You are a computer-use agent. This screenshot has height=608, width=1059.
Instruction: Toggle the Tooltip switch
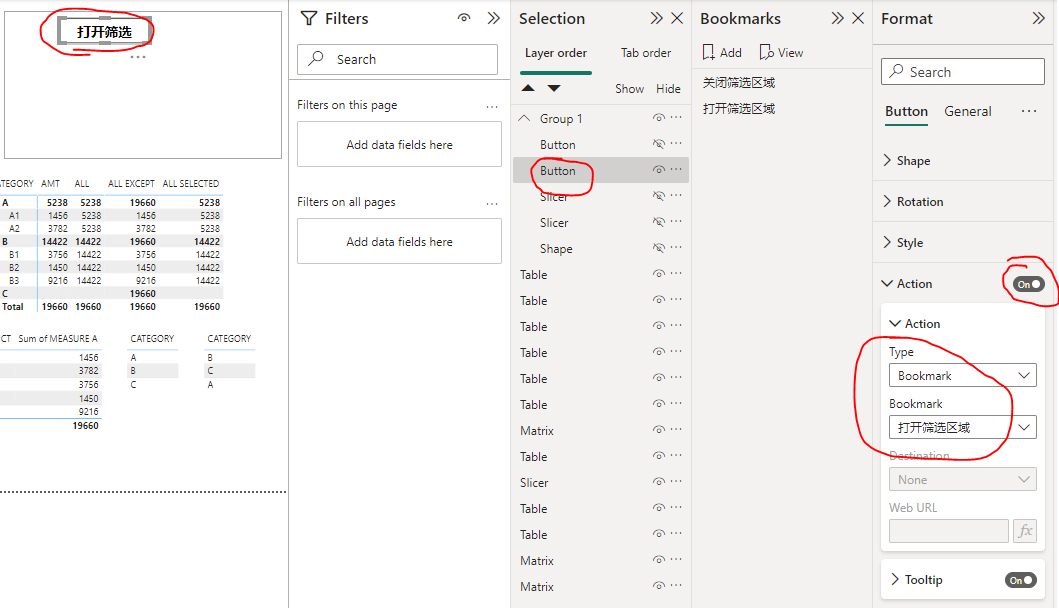coord(1021,580)
